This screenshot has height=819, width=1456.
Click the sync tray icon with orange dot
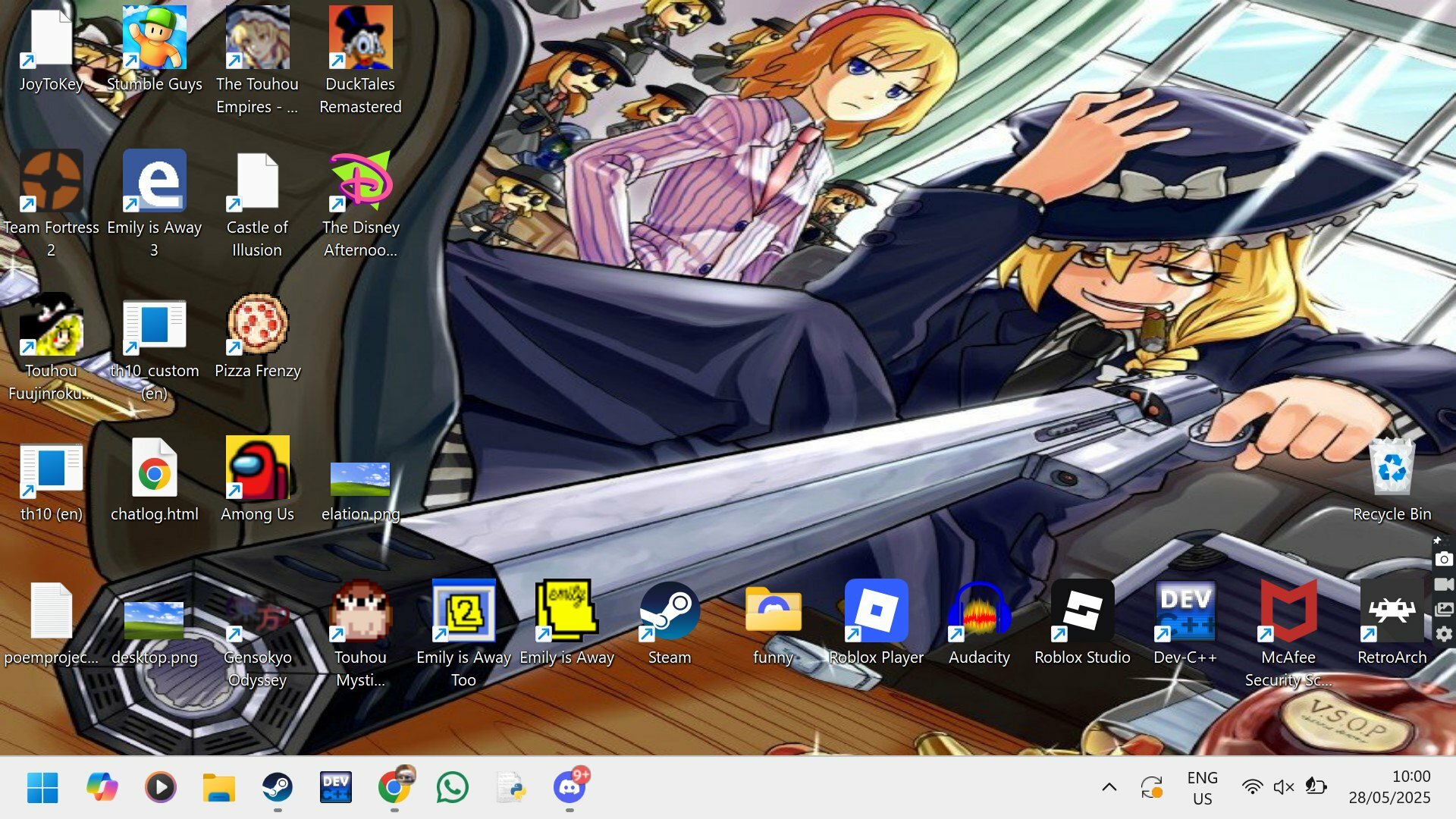(1151, 787)
